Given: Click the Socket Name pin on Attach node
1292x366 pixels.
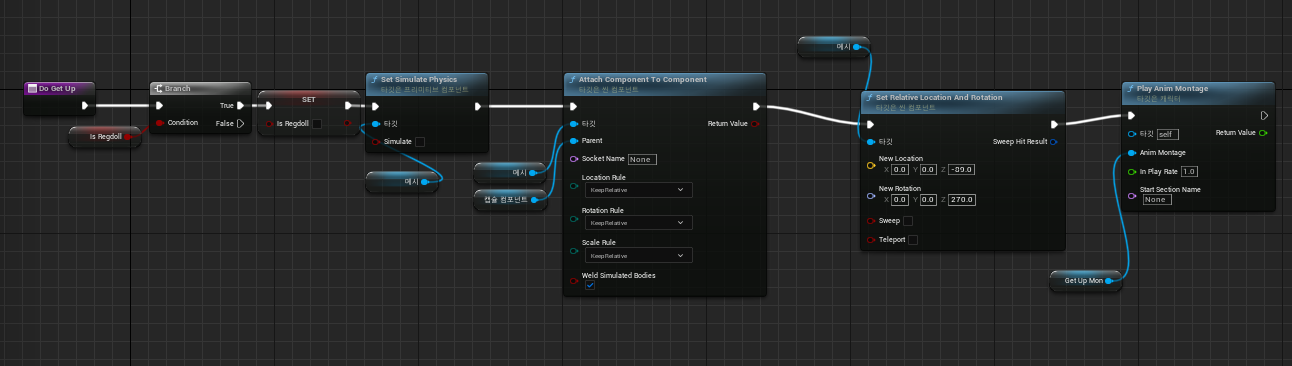Looking at the screenshot, I should pos(573,159).
